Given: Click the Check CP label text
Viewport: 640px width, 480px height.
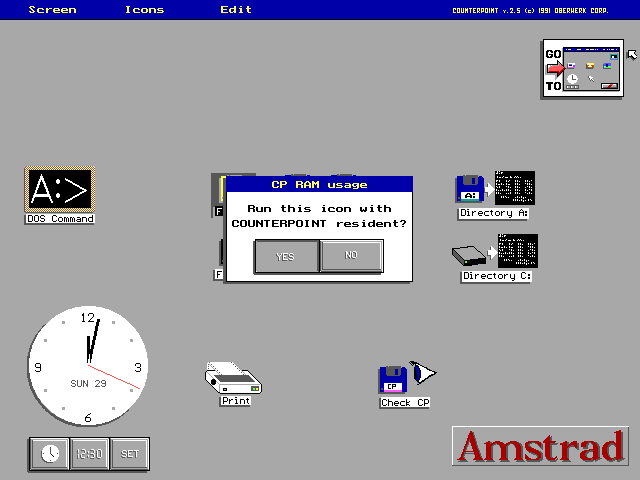Looking at the screenshot, I should pyautogui.click(x=405, y=403).
